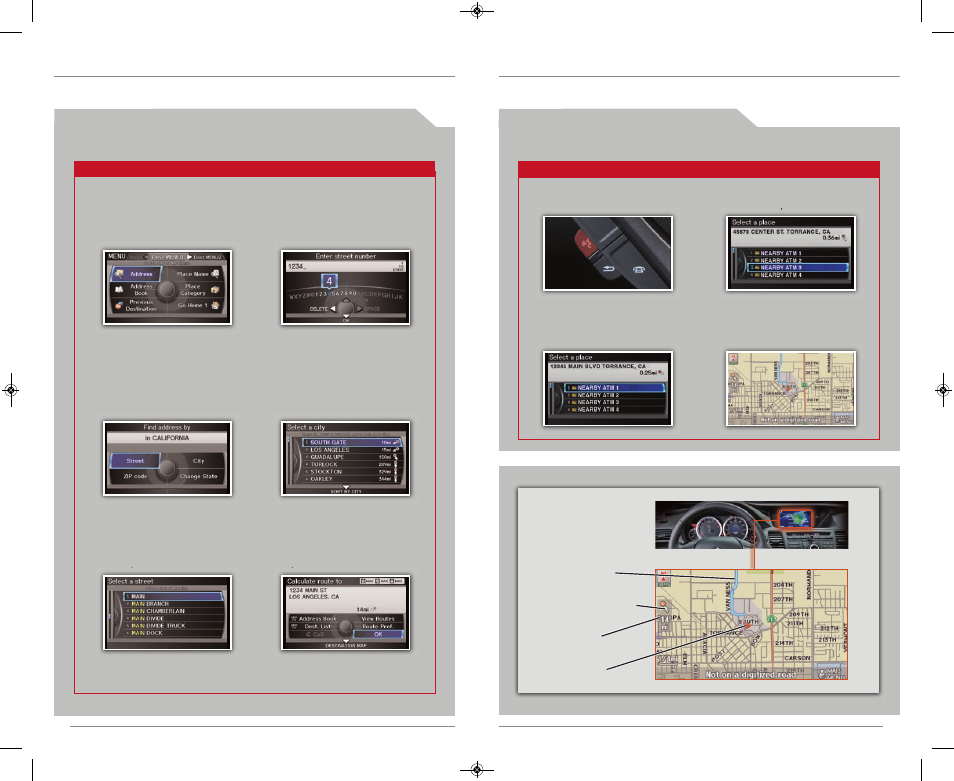The width and height of the screenshot is (954, 781).
Task: Select STOCKTON in city list
Action: [352, 471]
